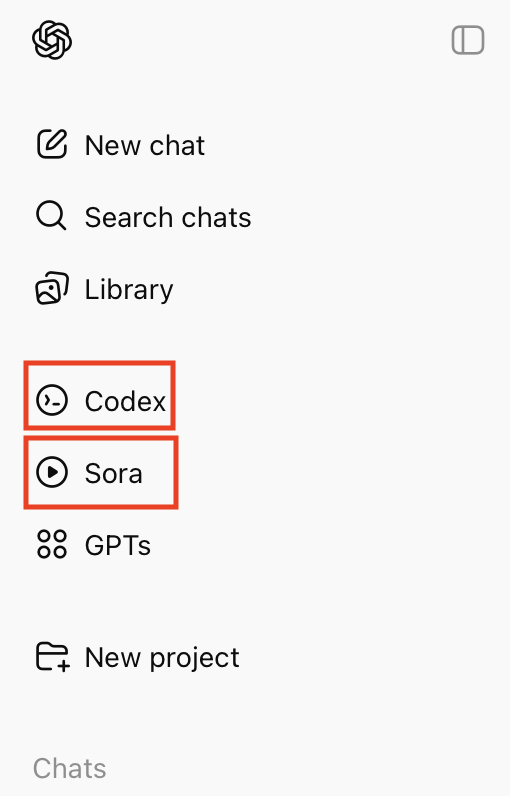
Task: Click the folder-plus New project icon
Action: [53, 657]
